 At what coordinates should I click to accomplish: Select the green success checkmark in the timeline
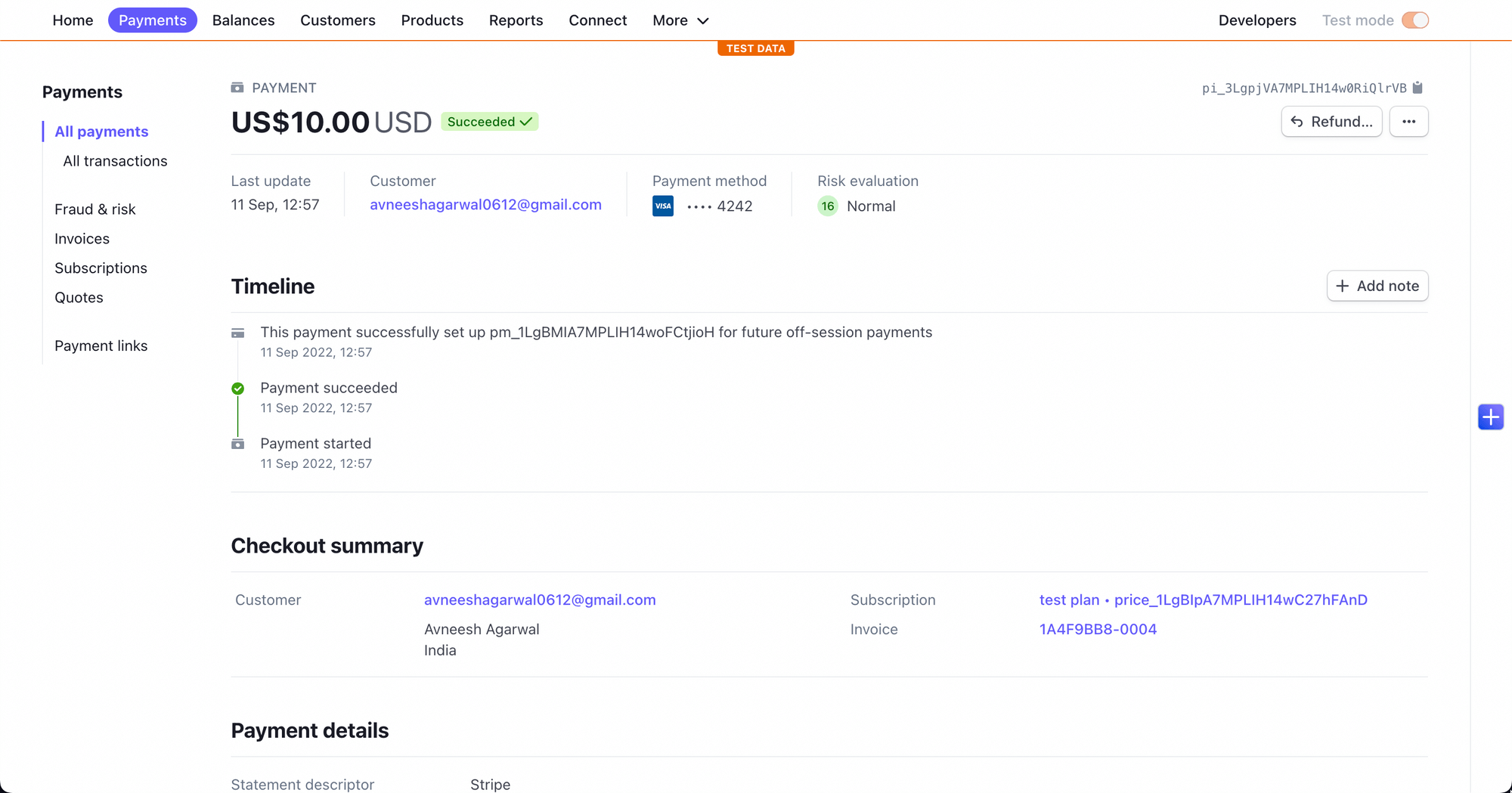237,388
